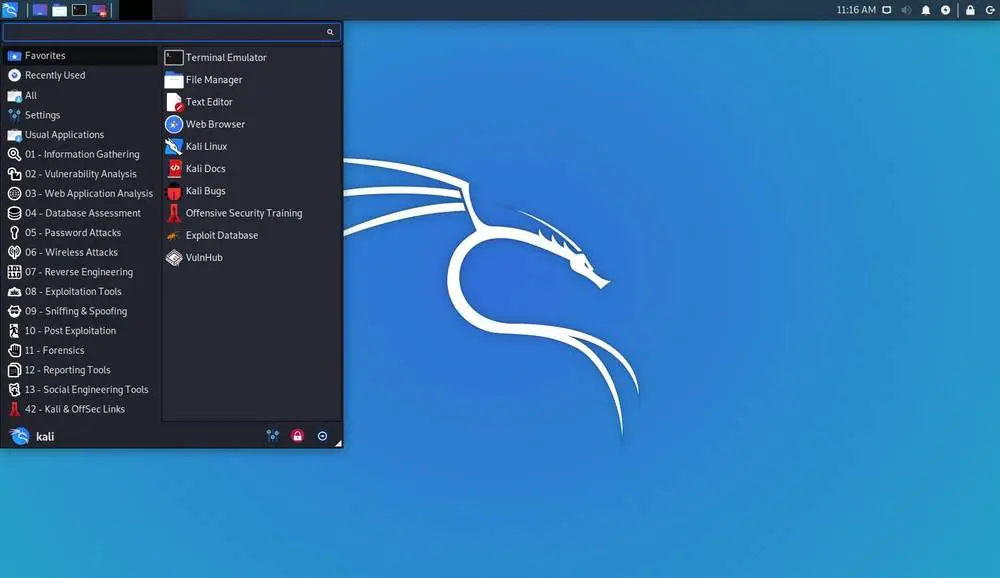Click the display indicator icon in system tray
Screen dimensions: 1000x578
point(886,10)
